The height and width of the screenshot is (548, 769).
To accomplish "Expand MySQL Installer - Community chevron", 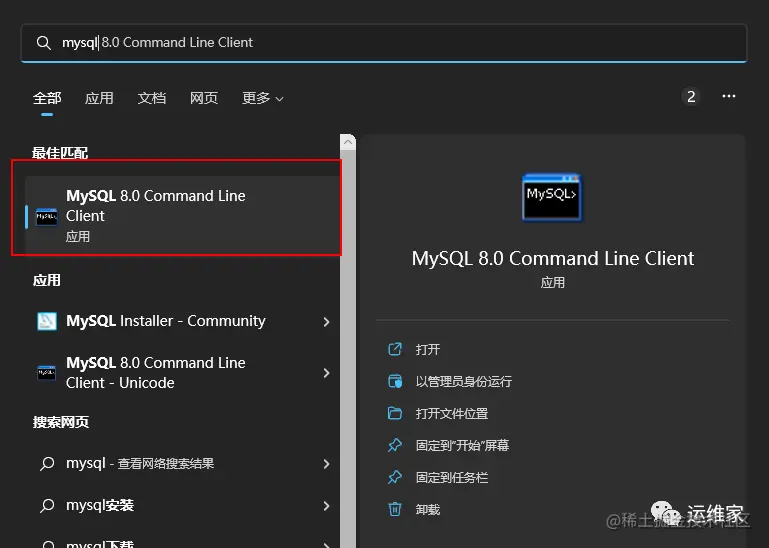I will click(x=327, y=322).
